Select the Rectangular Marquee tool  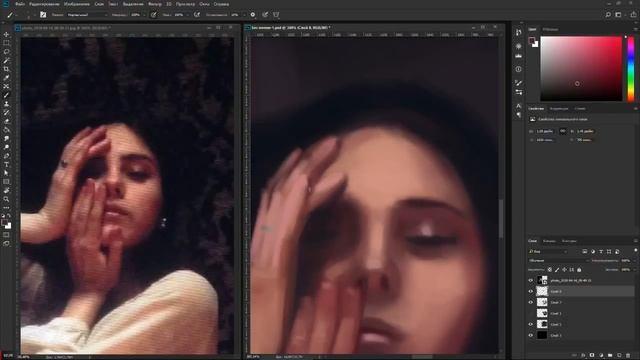tap(6, 43)
